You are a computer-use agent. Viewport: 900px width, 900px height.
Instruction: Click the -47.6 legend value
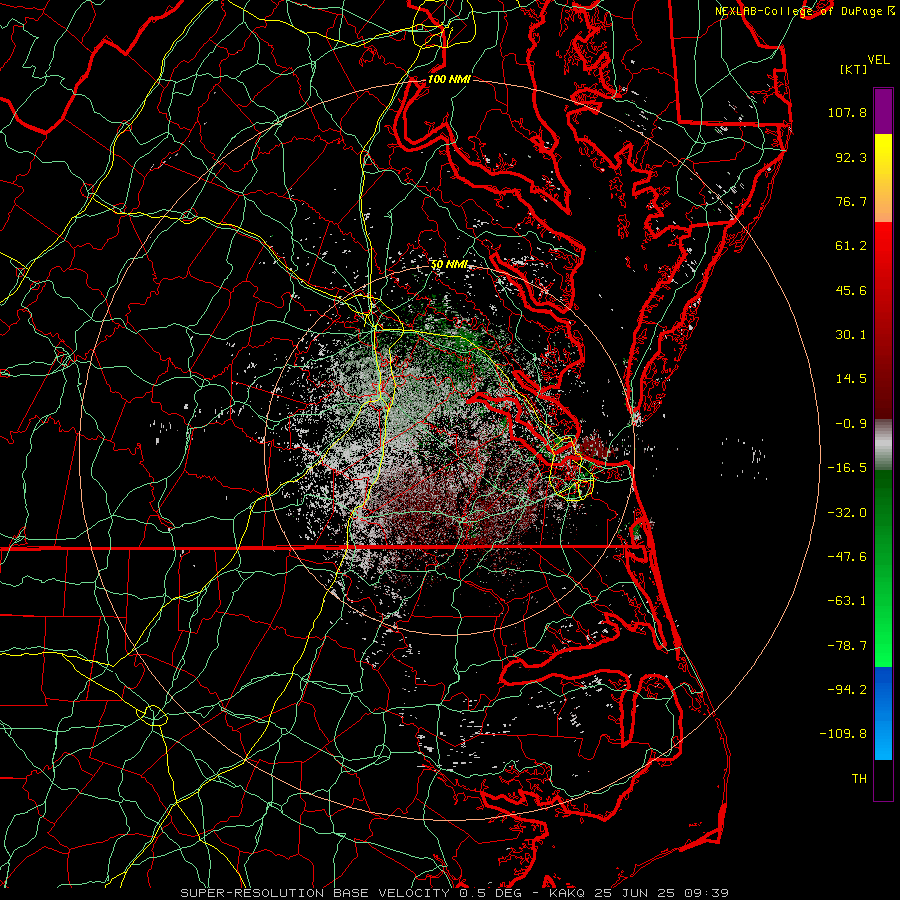(x=847, y=557)
